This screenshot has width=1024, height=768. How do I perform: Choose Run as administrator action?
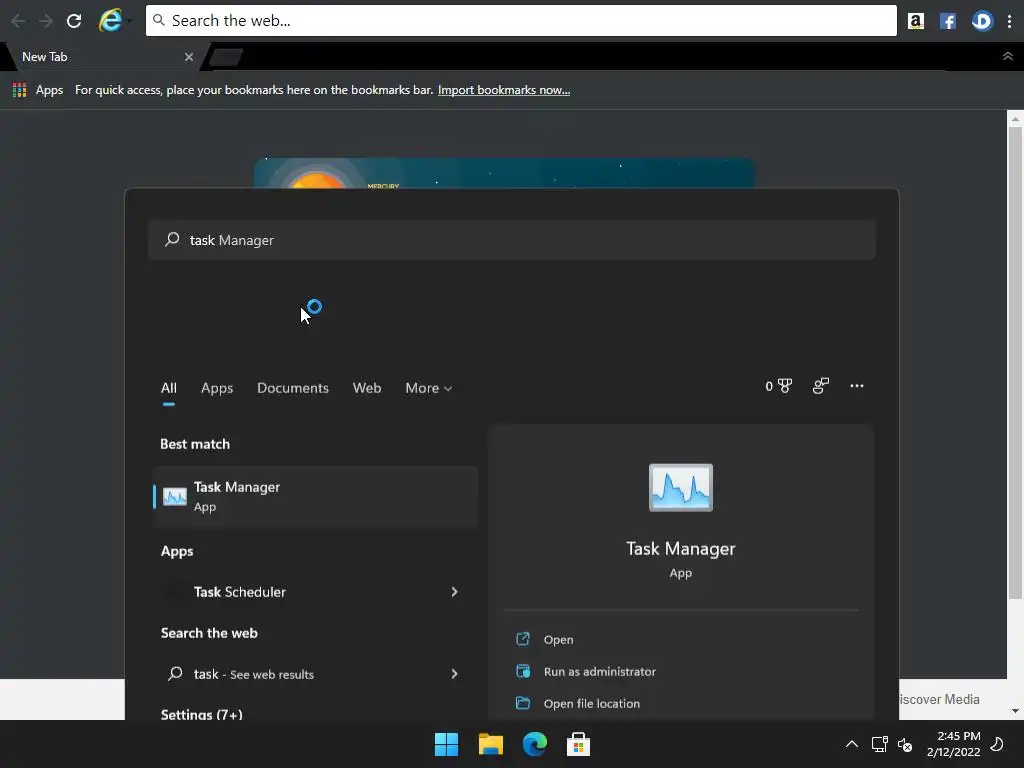pyautogui.click(x=600, y=671)
